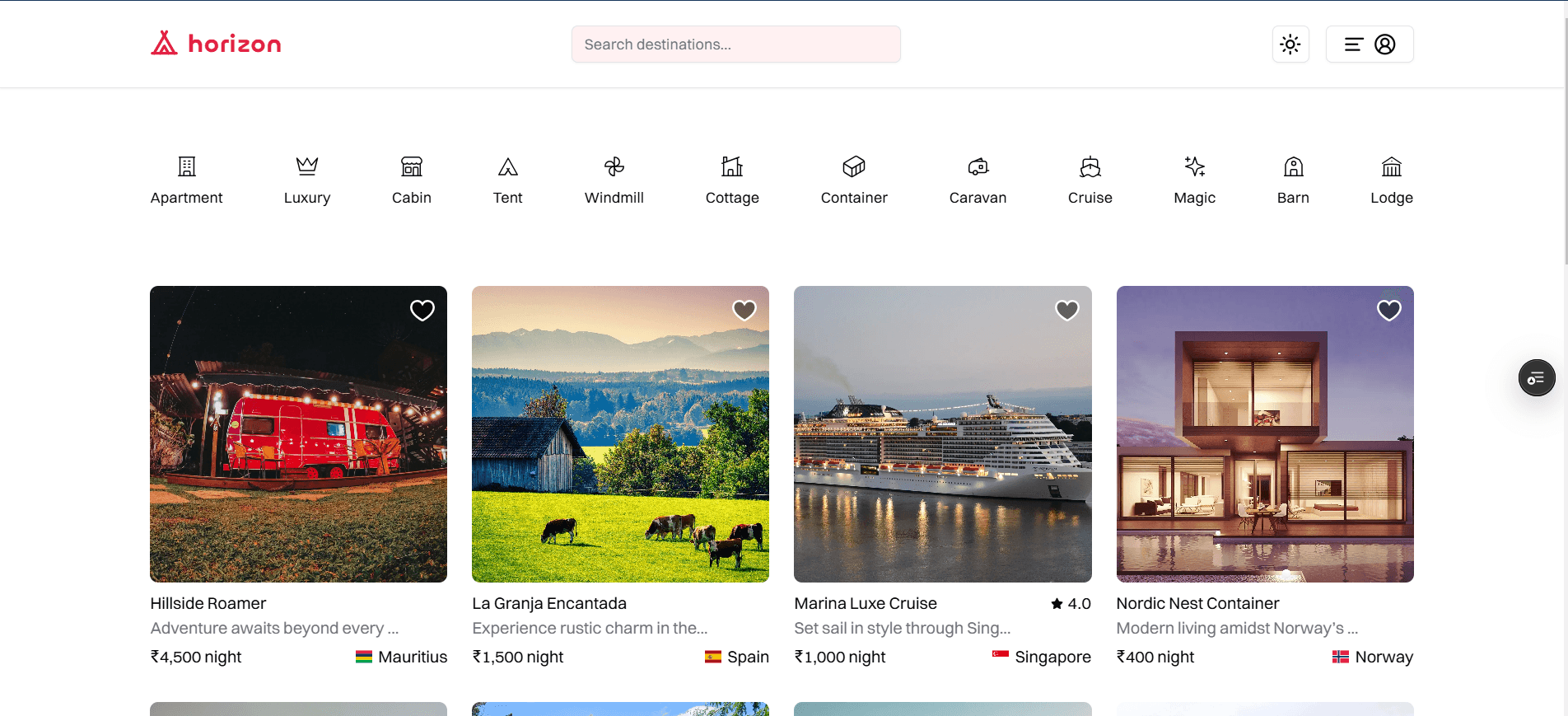Open the user account menu dropdown
The width and height of the screenshot is (1568, 716).
pyautogui.click(x=1369, y=44)
